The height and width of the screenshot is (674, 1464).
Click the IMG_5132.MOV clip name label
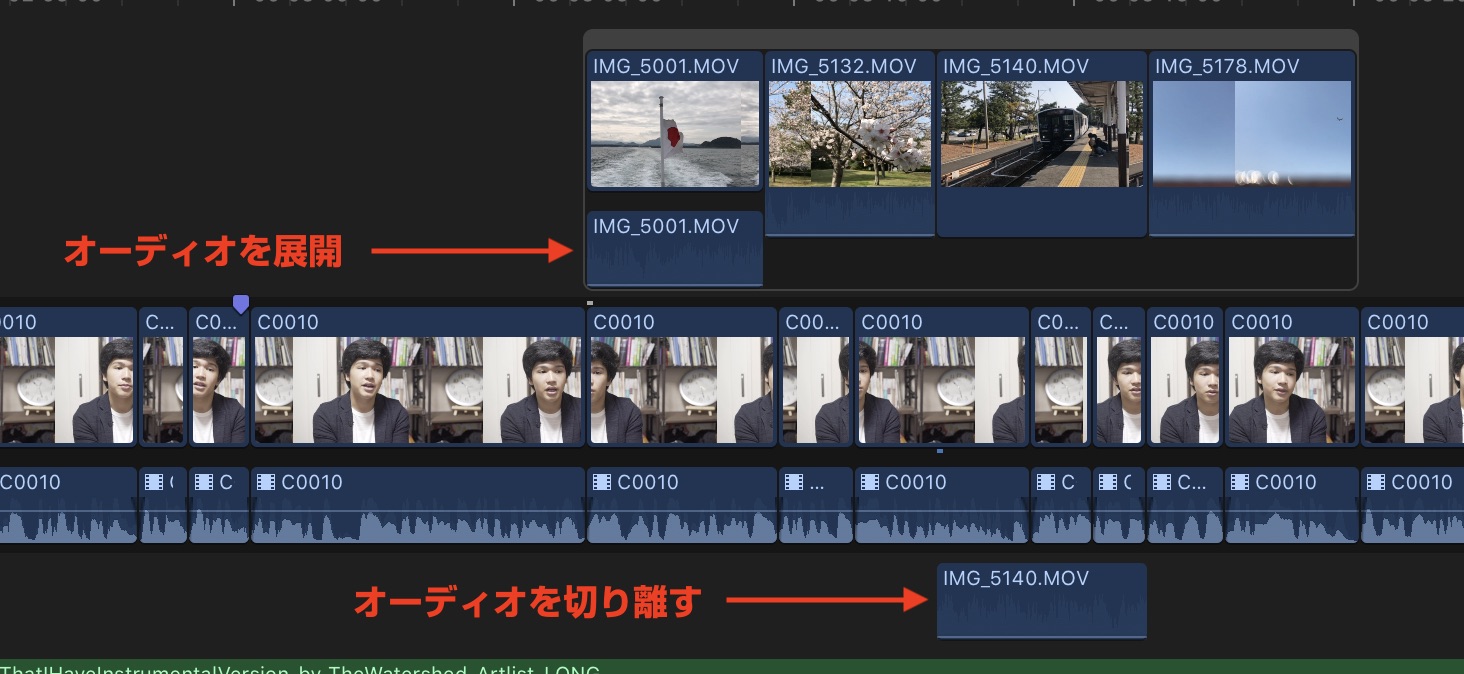pyautogui.click(x=844, y=66)
